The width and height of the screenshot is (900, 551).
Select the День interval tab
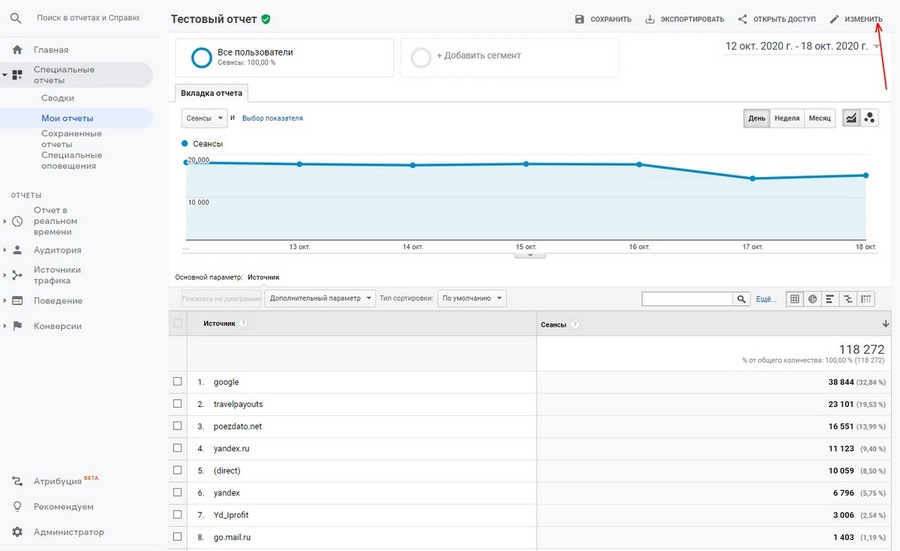[x=757, y=118]
